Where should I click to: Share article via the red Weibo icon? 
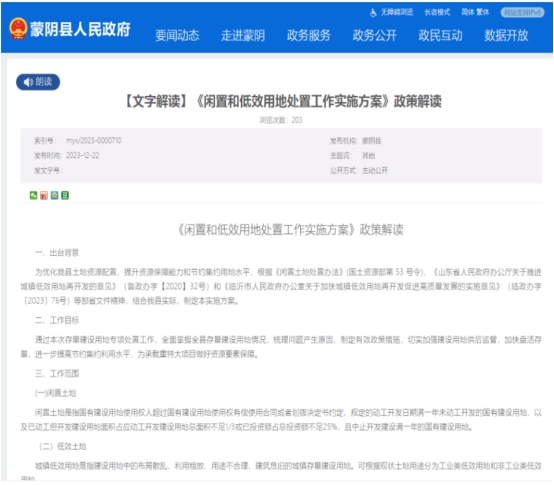click(44, 195)
